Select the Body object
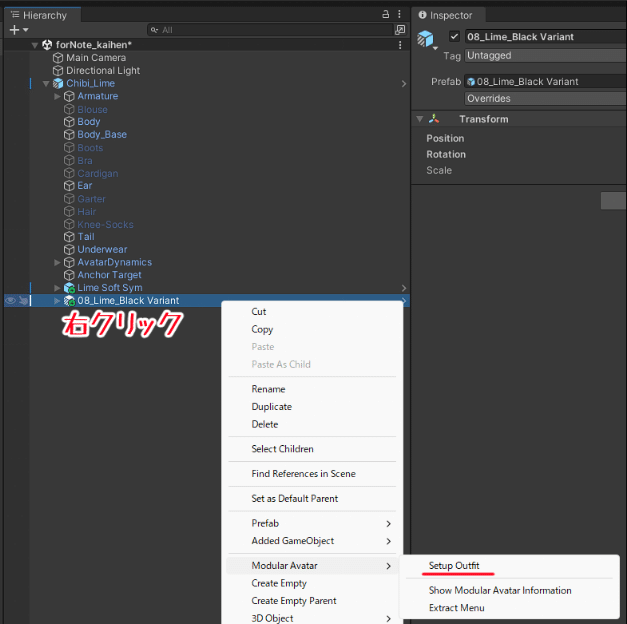This screenshot has width=627, height=624. pyautogui.click(x=89, y=122)
